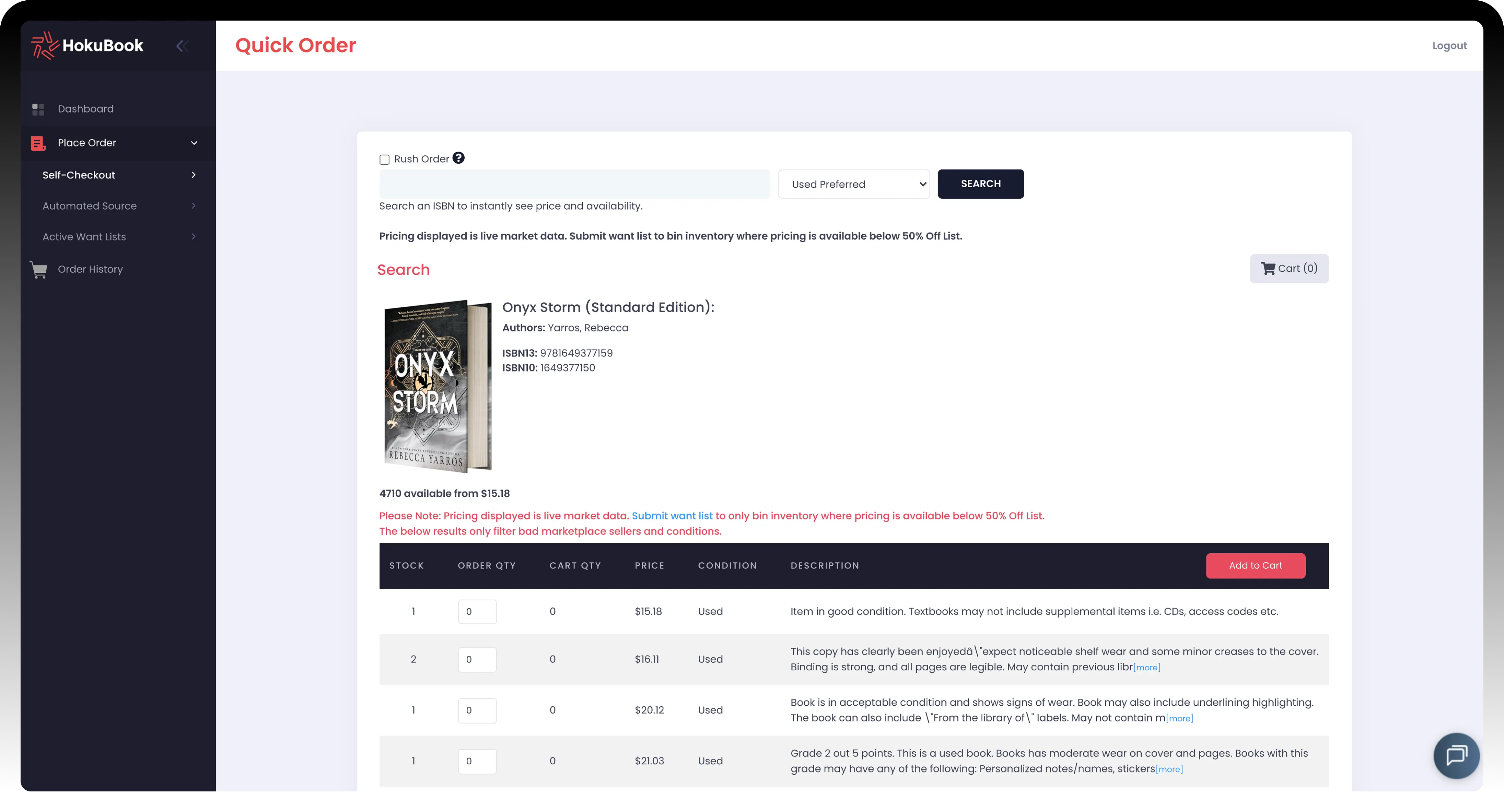Click the Place Order document icon
Image resolution: width=1504 pixels, height=812 pixels.
[x=38, y=143]
